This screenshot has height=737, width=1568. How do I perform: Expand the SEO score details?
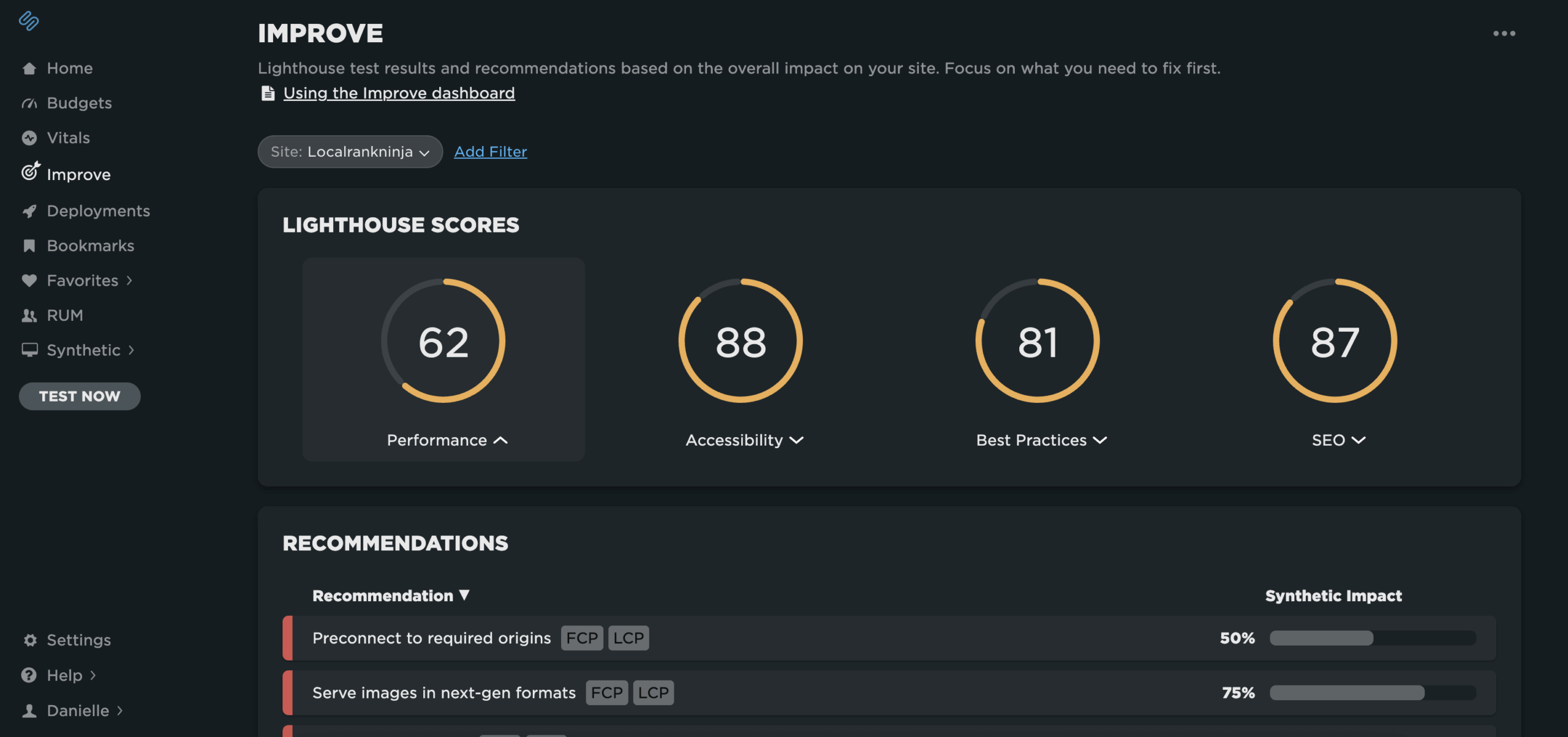(1359, 440)
